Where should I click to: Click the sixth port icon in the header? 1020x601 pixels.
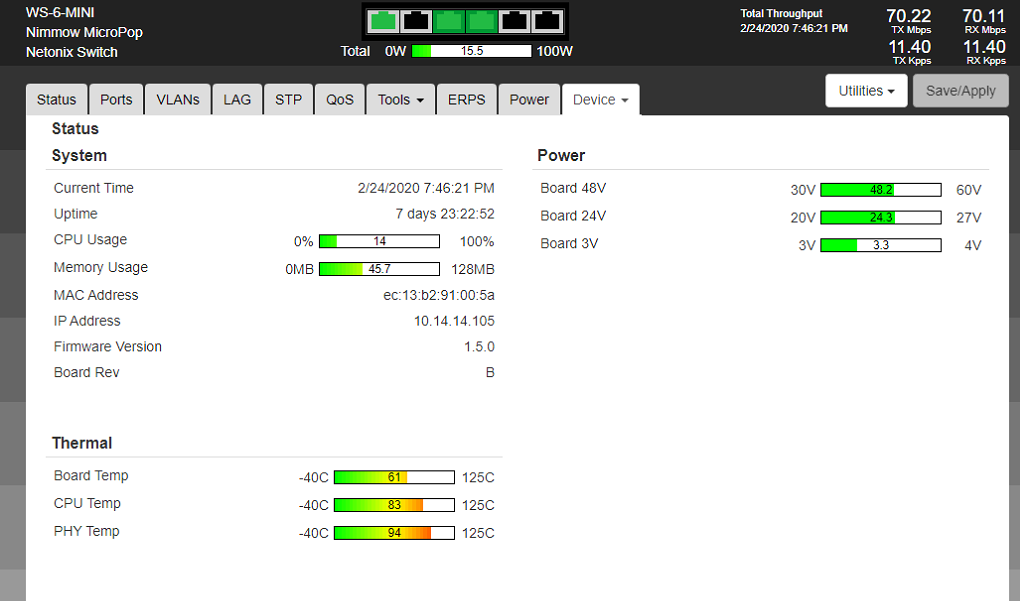(547, 21)
